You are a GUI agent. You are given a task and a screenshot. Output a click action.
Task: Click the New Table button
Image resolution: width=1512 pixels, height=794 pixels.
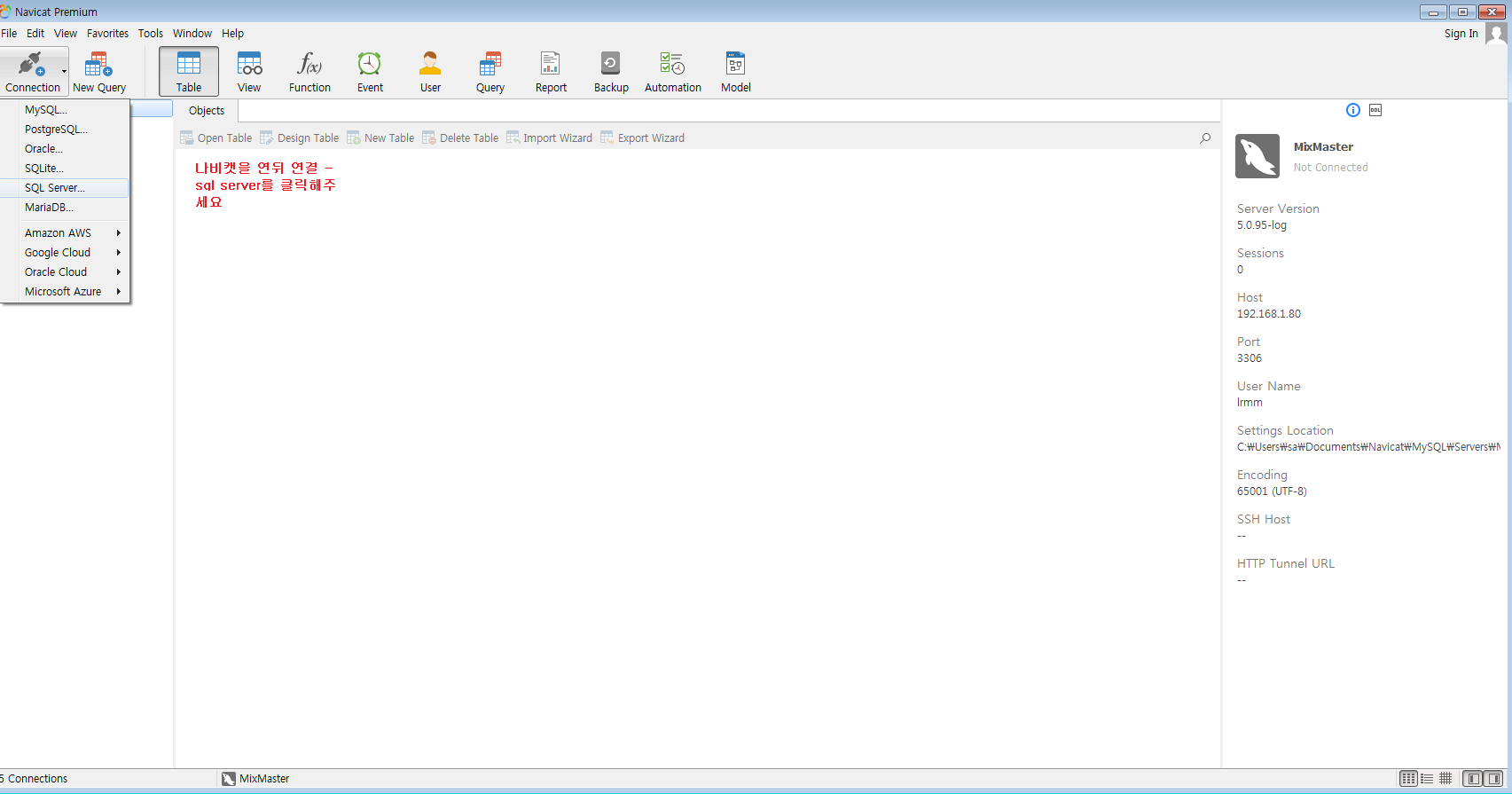[380, 138]
